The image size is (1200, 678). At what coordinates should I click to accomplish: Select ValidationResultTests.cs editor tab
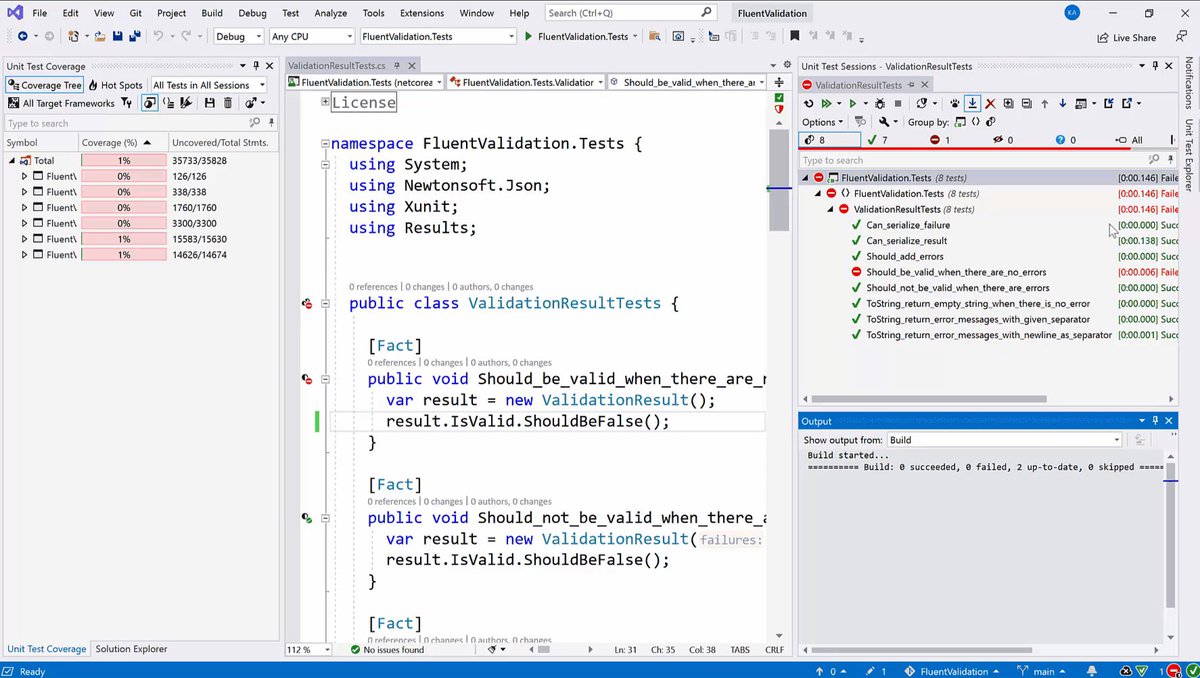pyautogui.click(x=336, y=66)
